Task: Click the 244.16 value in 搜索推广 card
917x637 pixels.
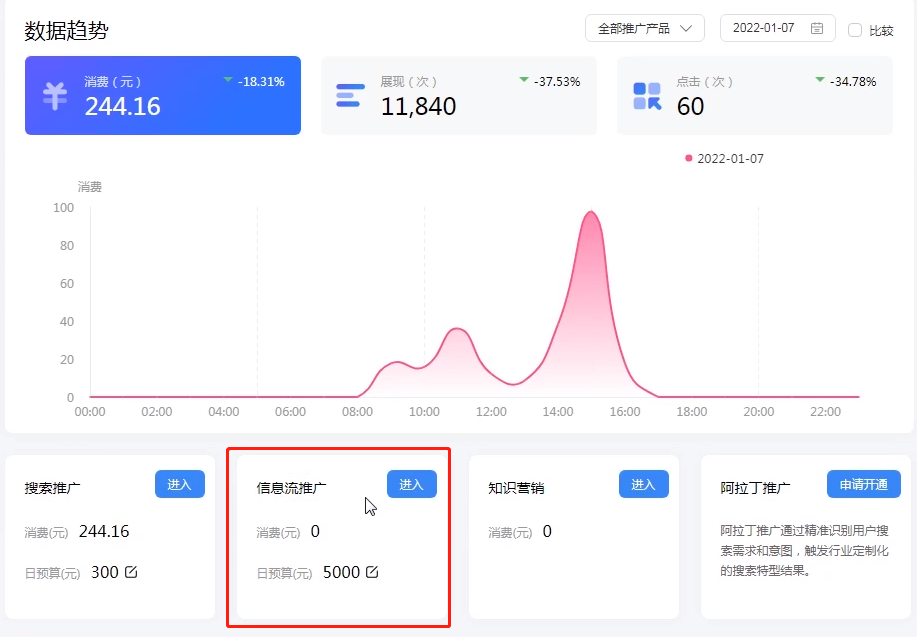Action: (x=104, y=531)
